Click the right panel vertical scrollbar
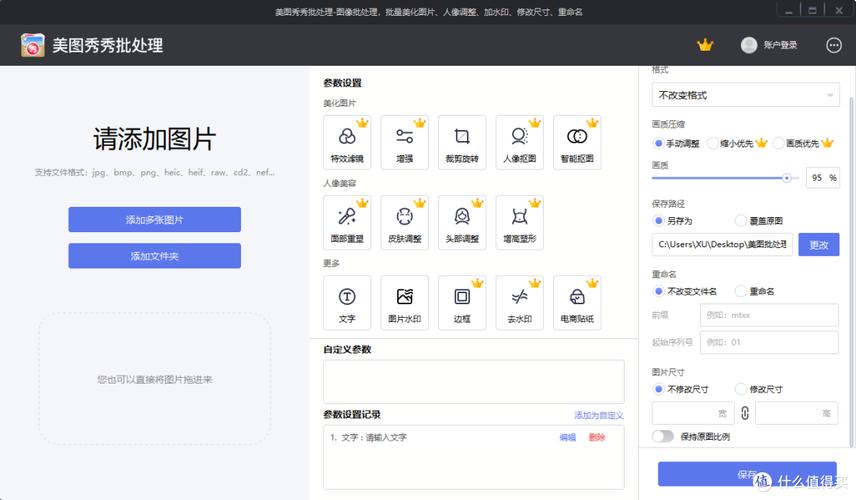 point(852,270)
